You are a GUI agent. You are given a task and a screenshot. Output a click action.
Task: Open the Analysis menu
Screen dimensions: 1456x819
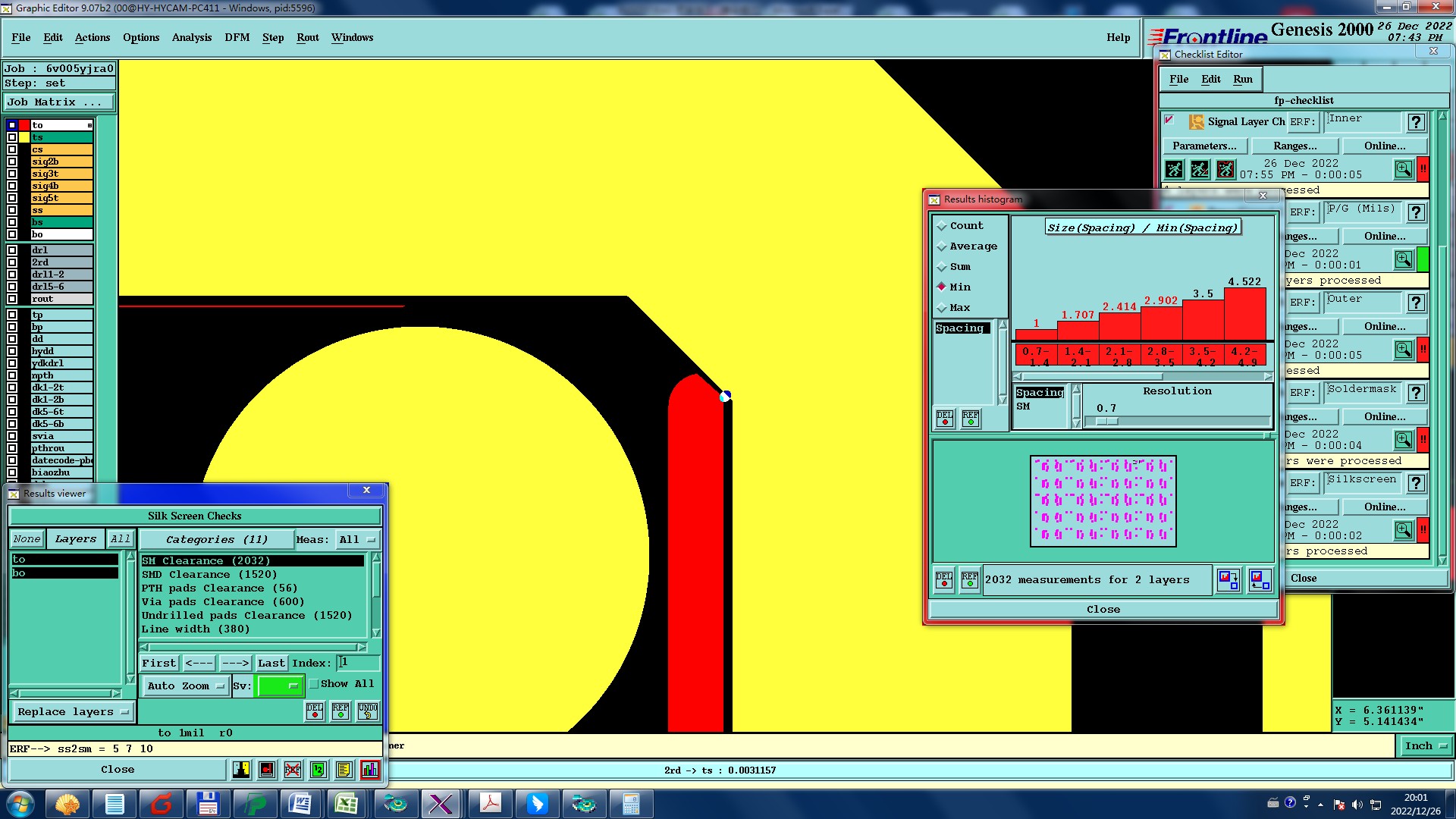tap(191, 37)
